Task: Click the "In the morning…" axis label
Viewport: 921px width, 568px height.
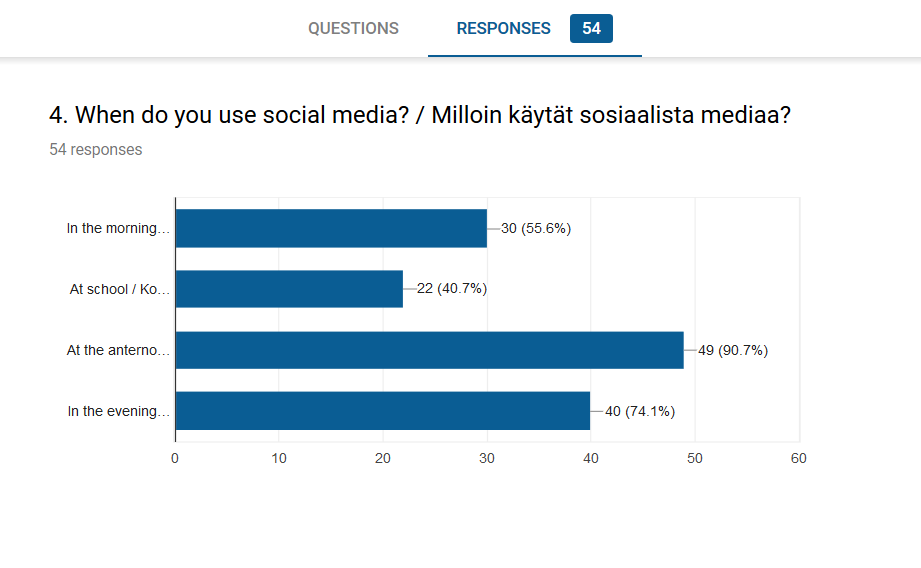Action: click(119, 228)
